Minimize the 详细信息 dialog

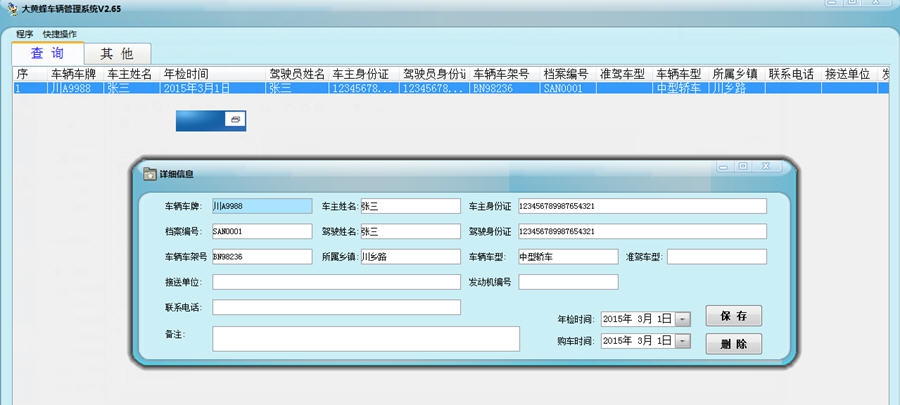tap(725, 166)
